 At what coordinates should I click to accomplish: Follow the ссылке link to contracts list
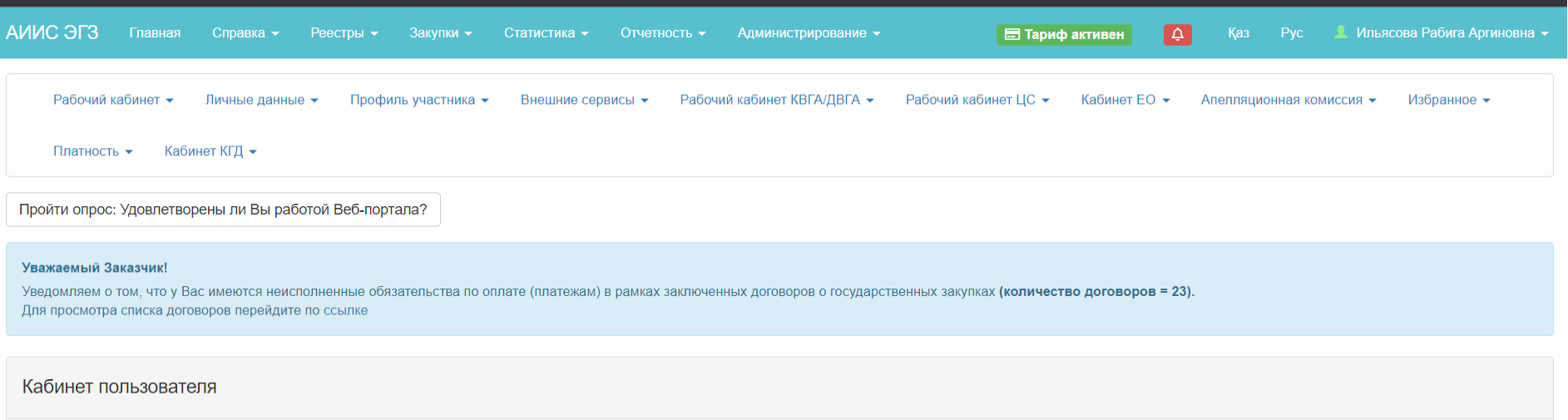click(345, 310)
